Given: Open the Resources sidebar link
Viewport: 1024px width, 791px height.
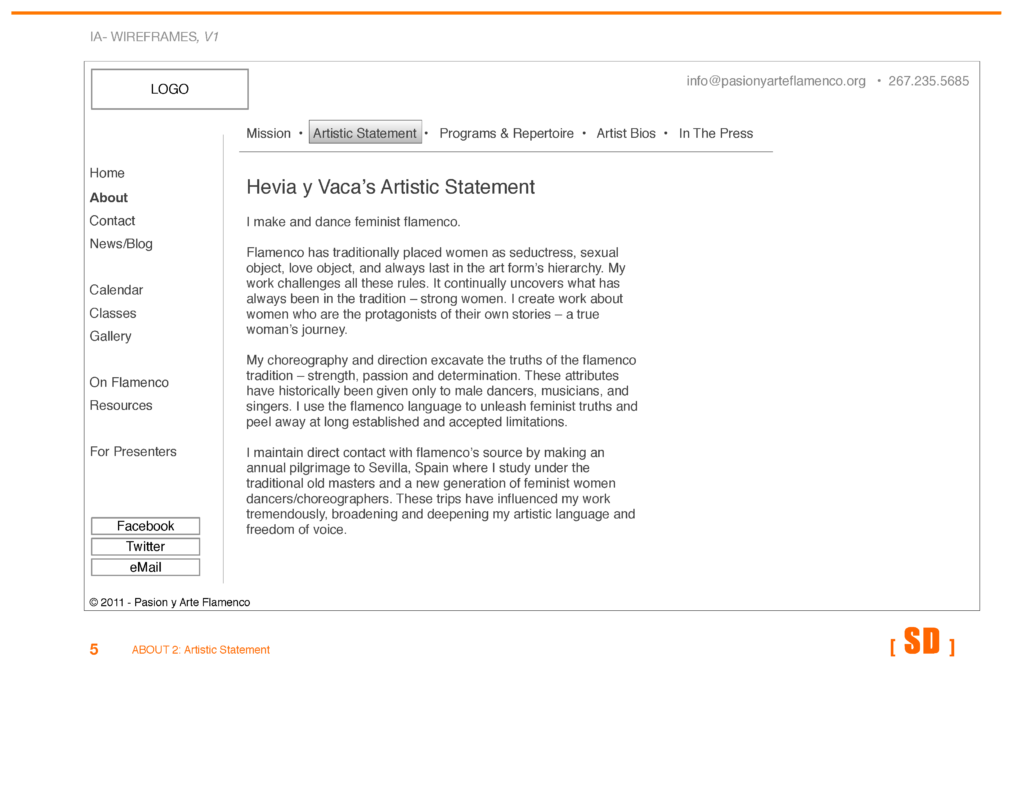Looking at the screenshot, I should (x=121, y=405).
